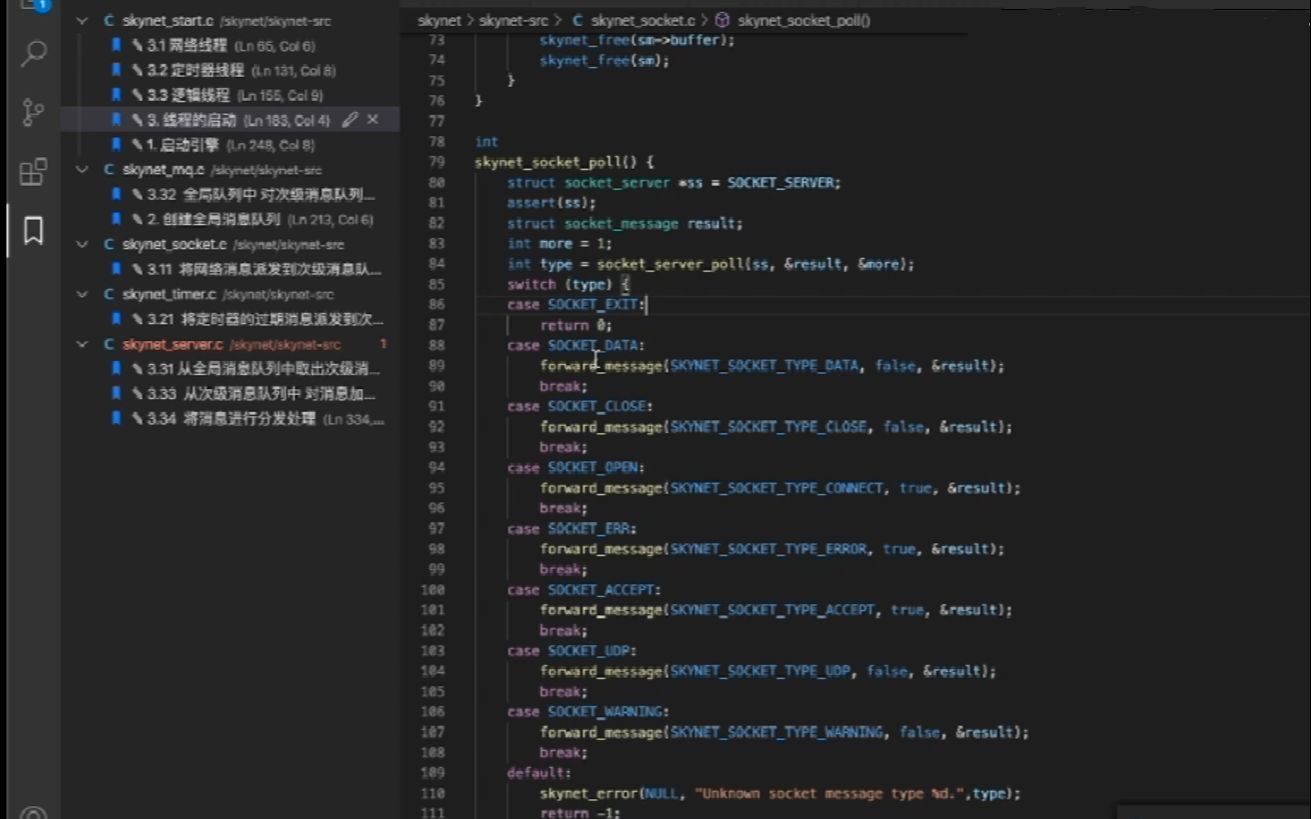Click the 'default:' label on line 109
Viewport: 1311px width, 819px height.
tap(539, 773)
